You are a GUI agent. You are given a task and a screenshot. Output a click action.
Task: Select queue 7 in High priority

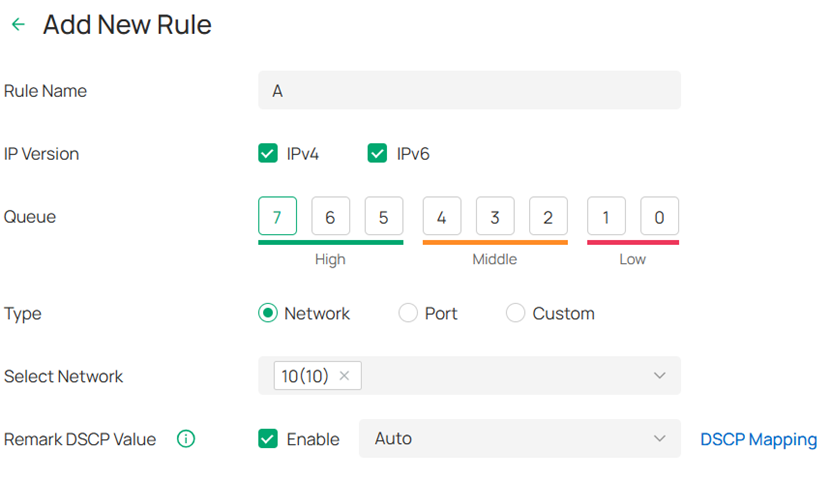point(277,216)
